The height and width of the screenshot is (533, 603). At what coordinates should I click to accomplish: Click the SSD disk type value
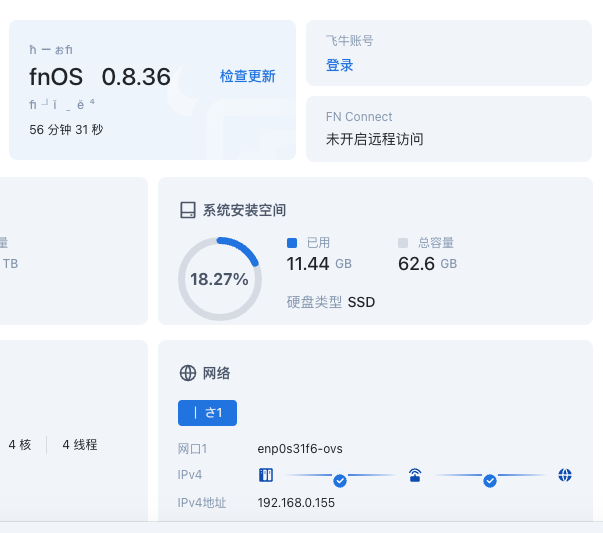point(361,302)
